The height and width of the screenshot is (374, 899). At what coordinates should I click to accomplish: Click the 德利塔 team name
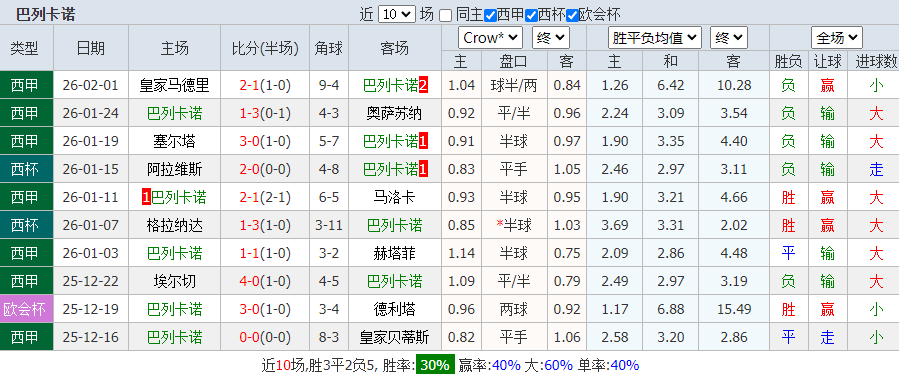coord(394,309)
